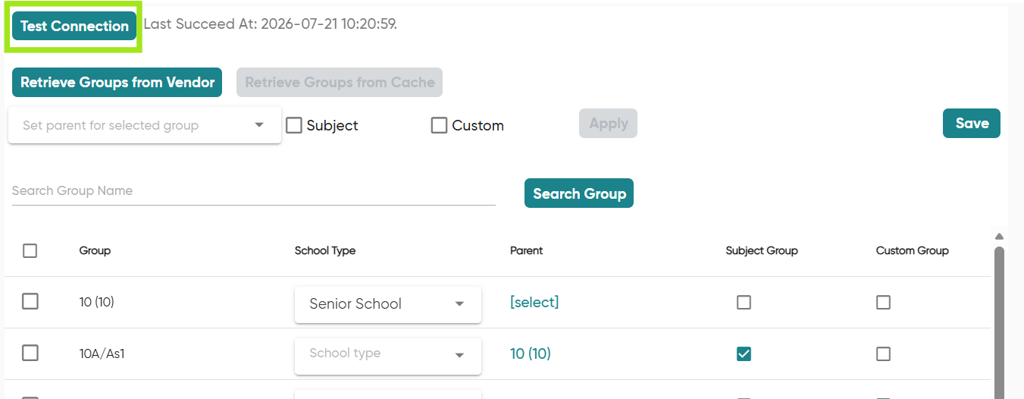
Task: Click the [select] parent link for 10 (10)
Action: click(534, 302)
